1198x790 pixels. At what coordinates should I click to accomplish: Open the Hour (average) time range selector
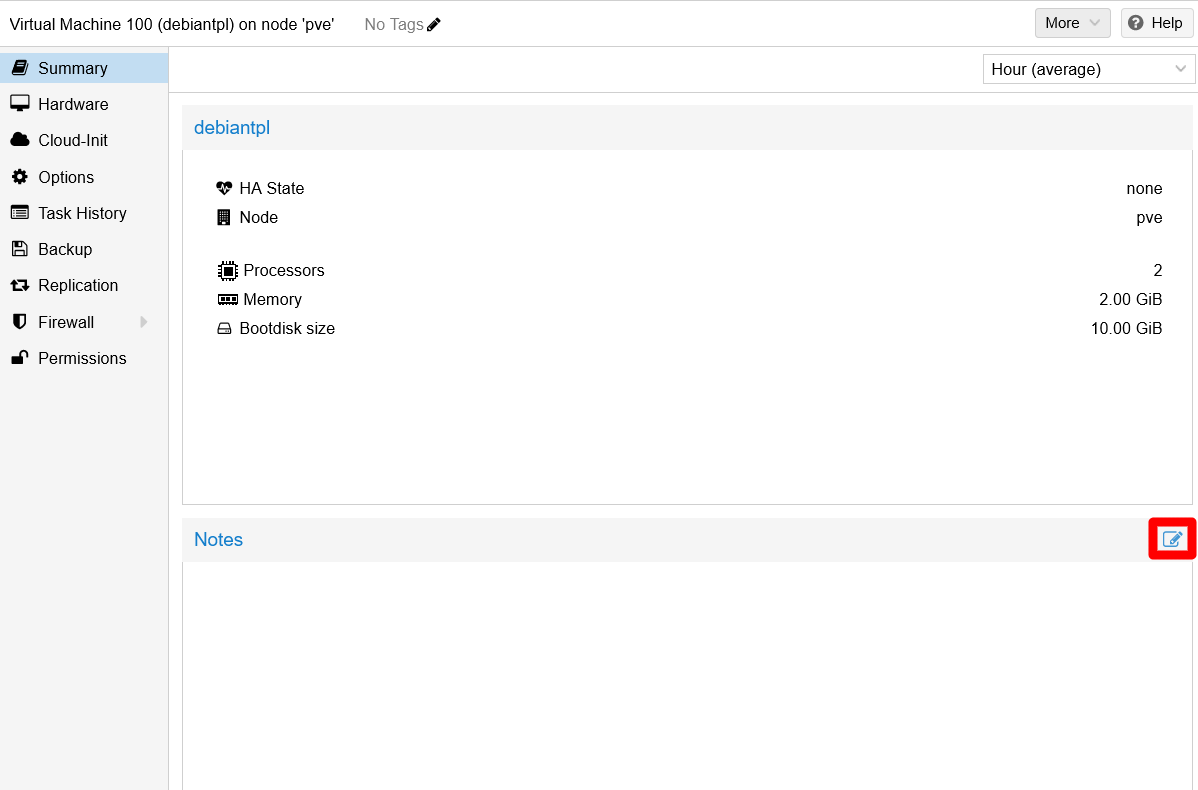tap(1087, 69)
